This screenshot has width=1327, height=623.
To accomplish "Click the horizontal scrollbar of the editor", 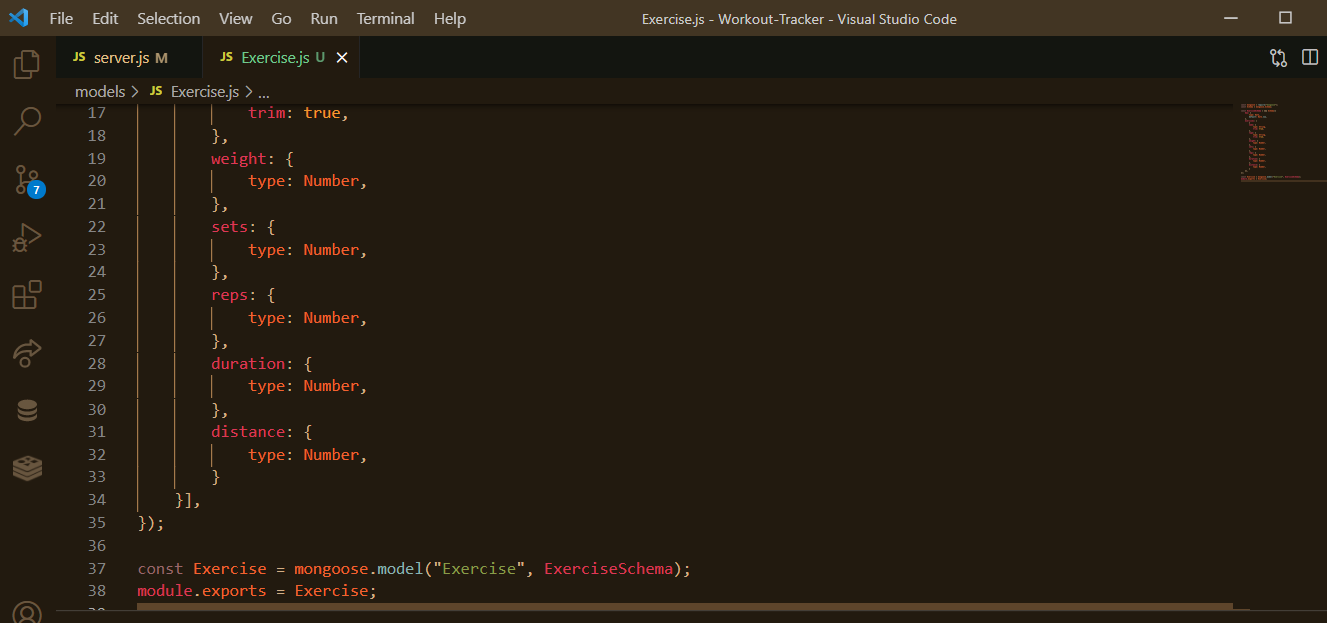I will [685, 606].
